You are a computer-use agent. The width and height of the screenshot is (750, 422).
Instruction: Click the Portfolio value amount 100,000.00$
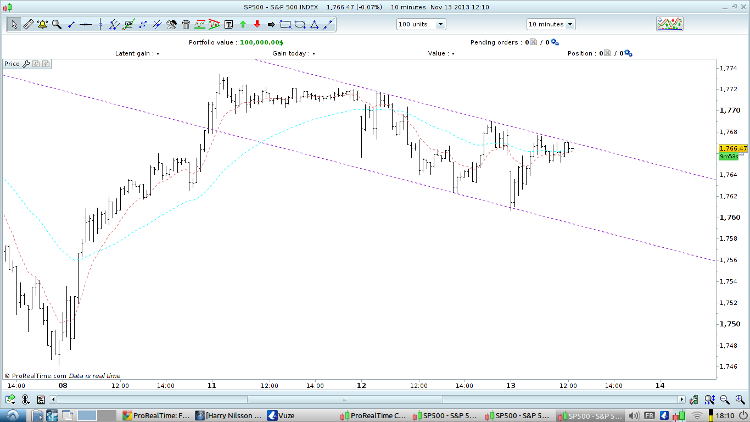(262, 42)
